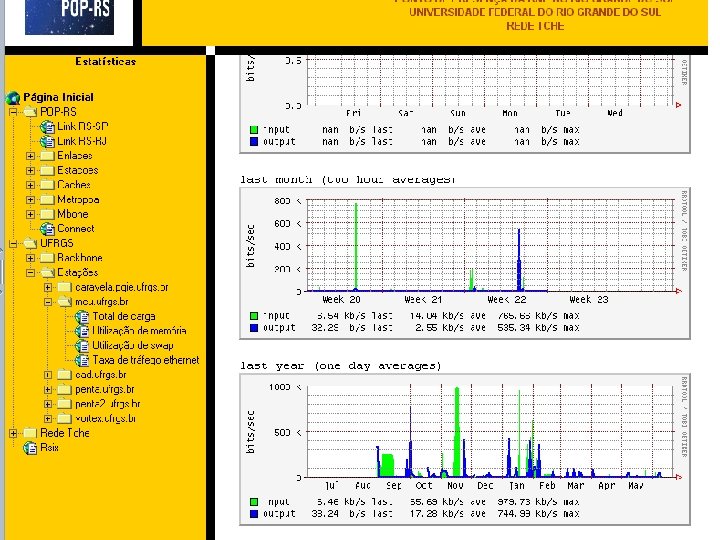Image resolution: width=720 pixels, height=540 pixels.
Task: Click the Estacoes folder icon under POP-RS
Action: coord(47,170)
